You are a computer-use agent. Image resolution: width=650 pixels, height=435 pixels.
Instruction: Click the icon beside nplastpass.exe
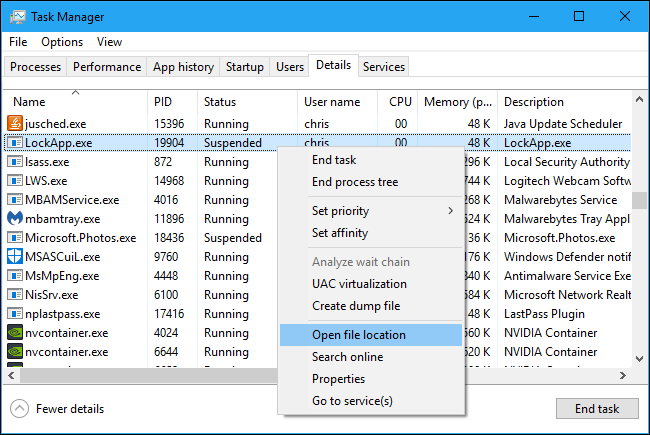(x=15, y=314)
